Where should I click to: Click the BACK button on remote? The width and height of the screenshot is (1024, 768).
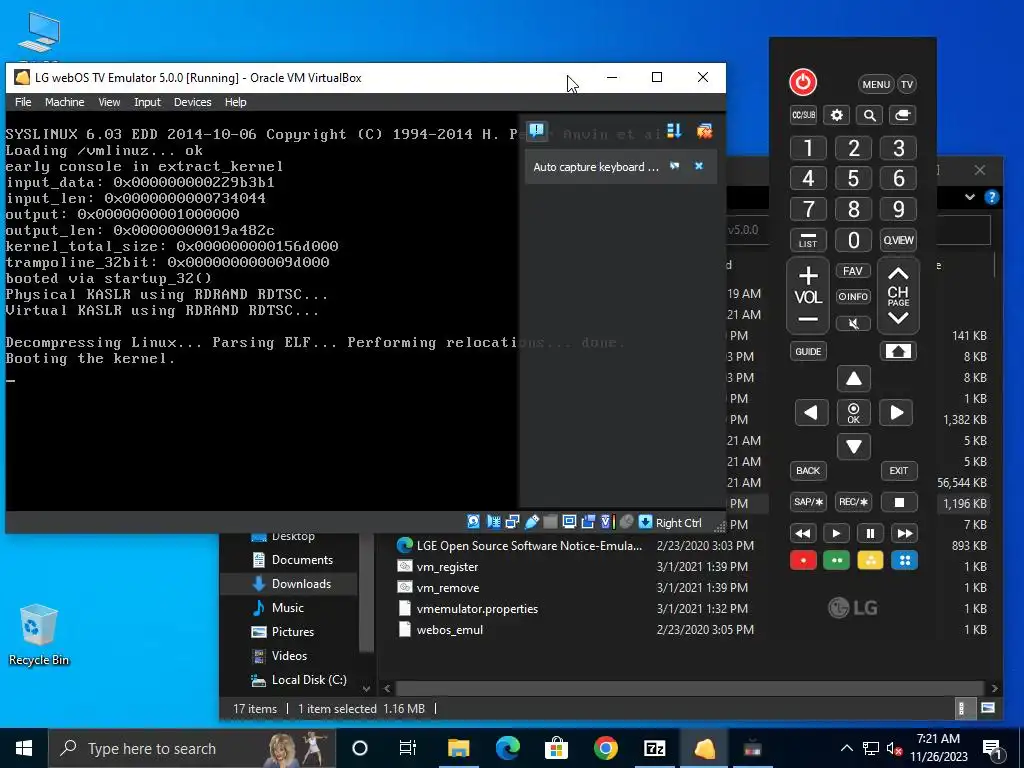[x=808, y=471]
